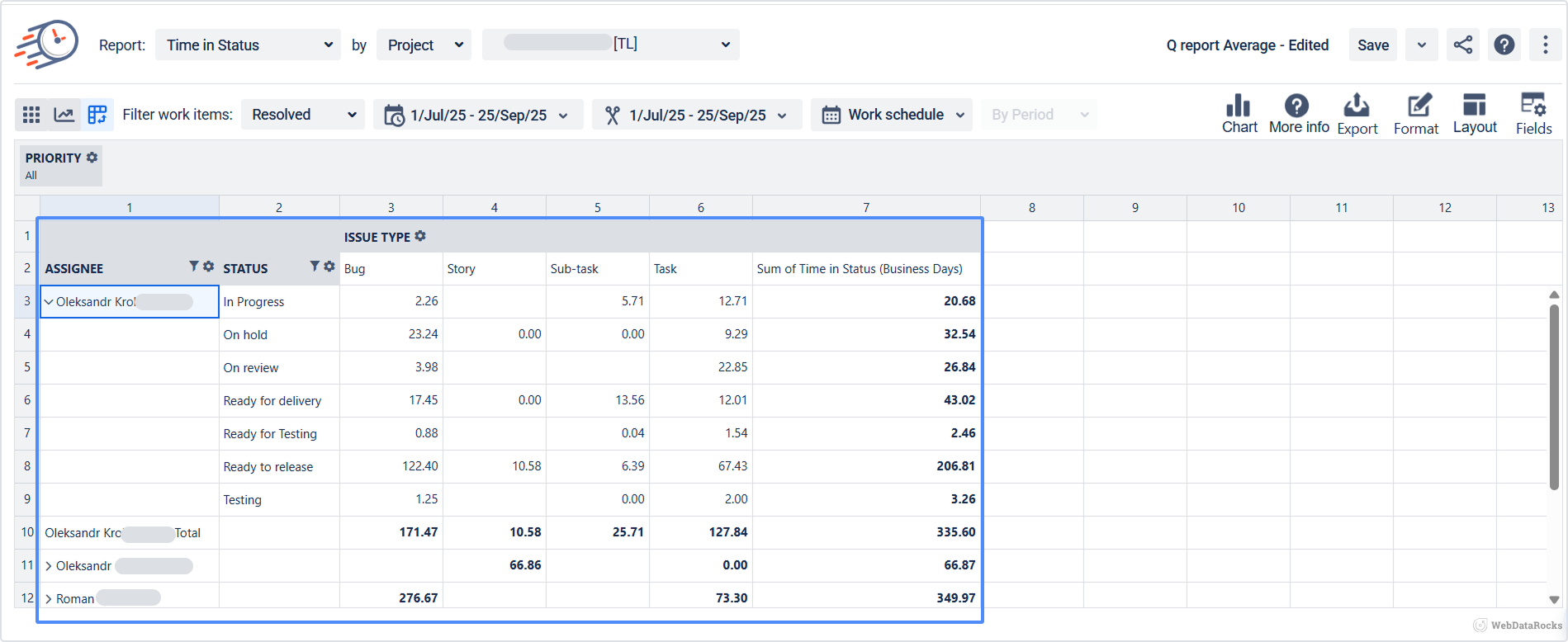Open the Resolved work items filter dropdown
The height and width of the screenshot is (642, 1568).
point(303,115)
